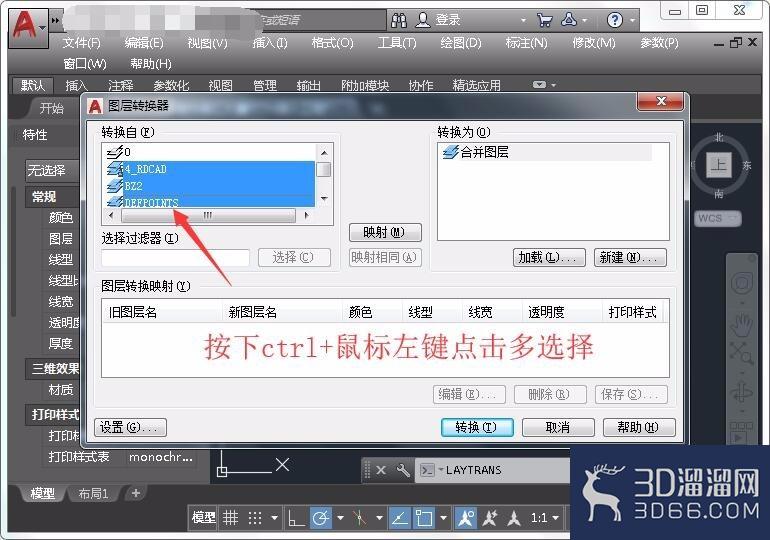This screenshot has width=770, height=540.
Task: Switch to the 布局1 layout tab
Action: (93, 493)
